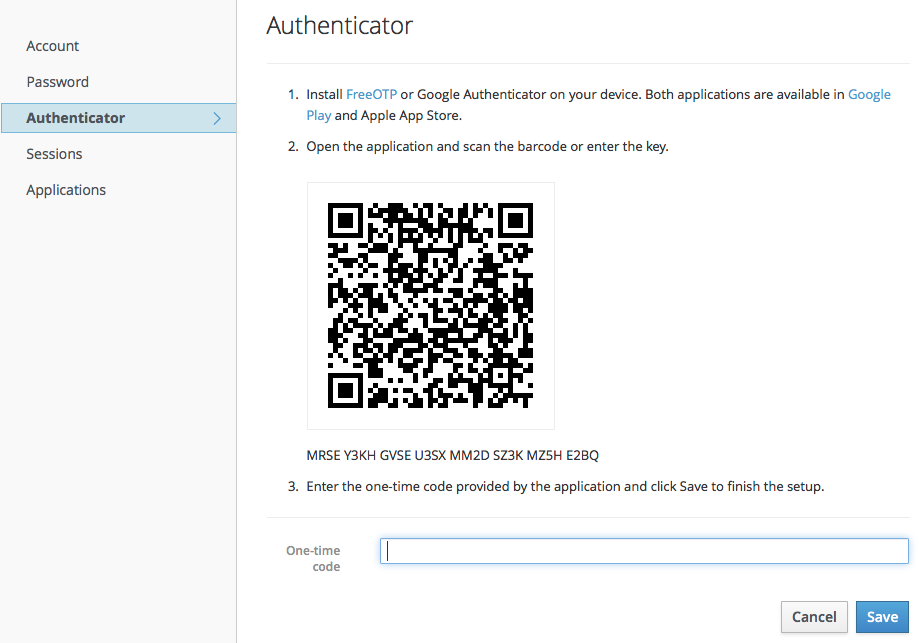Click the Authenticator page heading

click(339, 26)
